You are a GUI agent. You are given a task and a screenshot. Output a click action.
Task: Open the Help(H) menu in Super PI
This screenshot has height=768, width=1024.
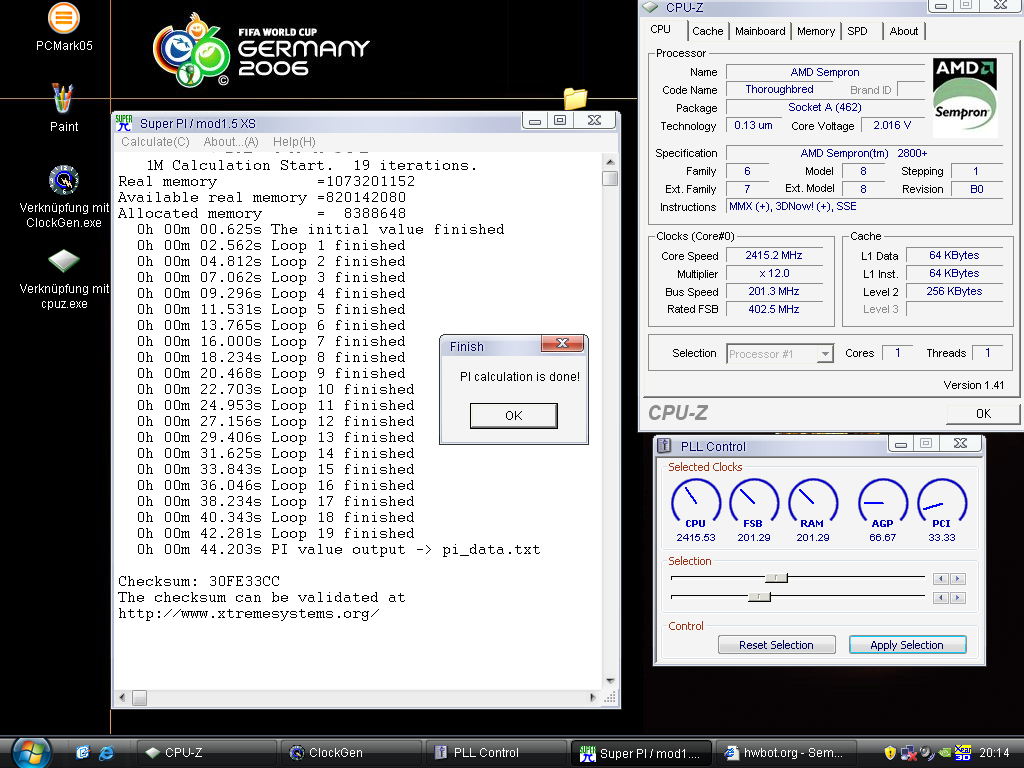pyautogui.click(x=295, y=142)
